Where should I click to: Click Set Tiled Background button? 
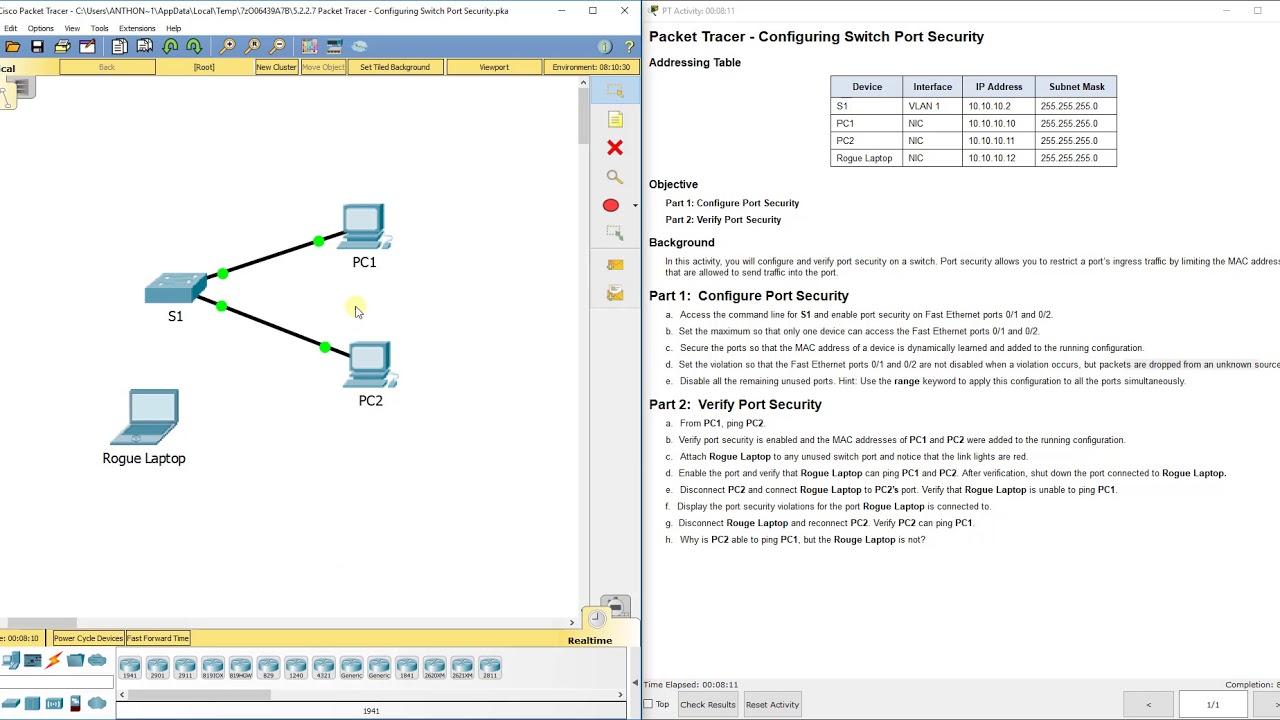point(395,67)
